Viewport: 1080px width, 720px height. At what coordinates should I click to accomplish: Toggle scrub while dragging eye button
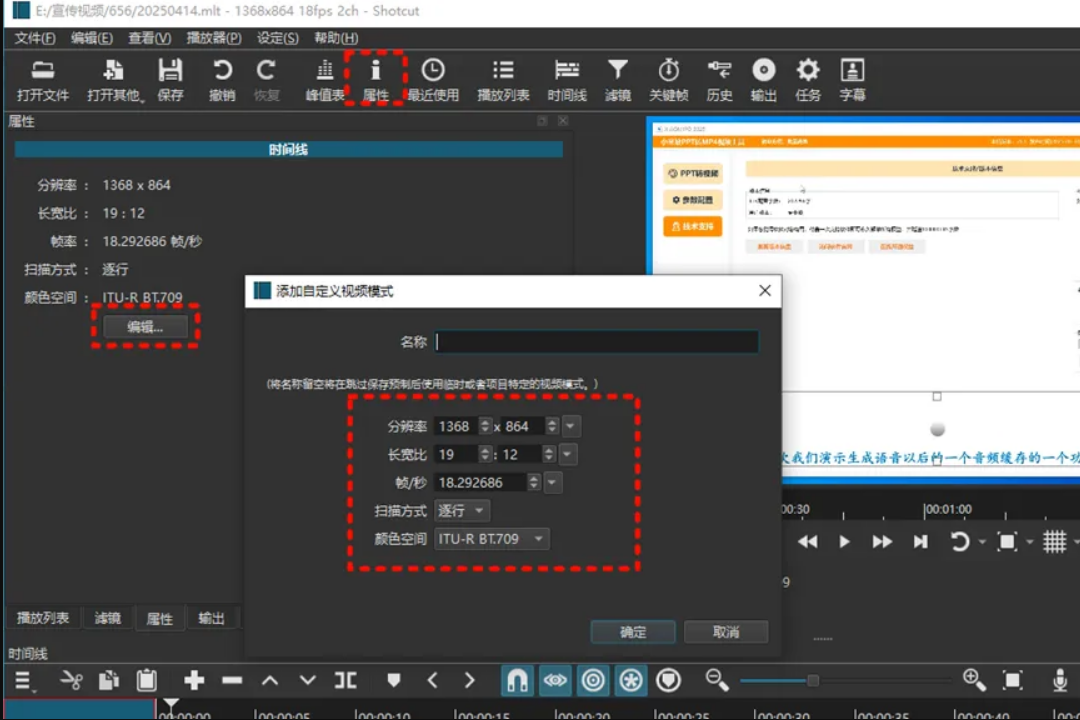click(x=555, y=681)
